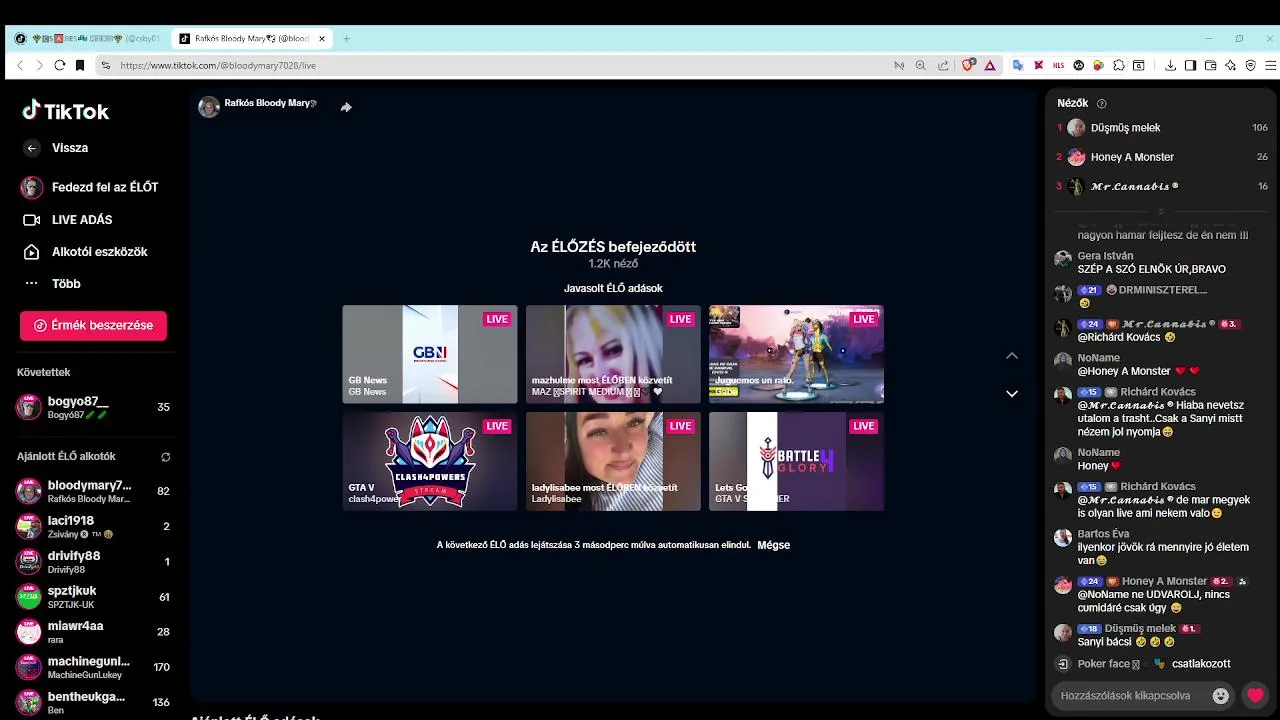This screenshot has height=720, width=1280.
Task: Go to next live with down chevron
Action: point(1012,394)
